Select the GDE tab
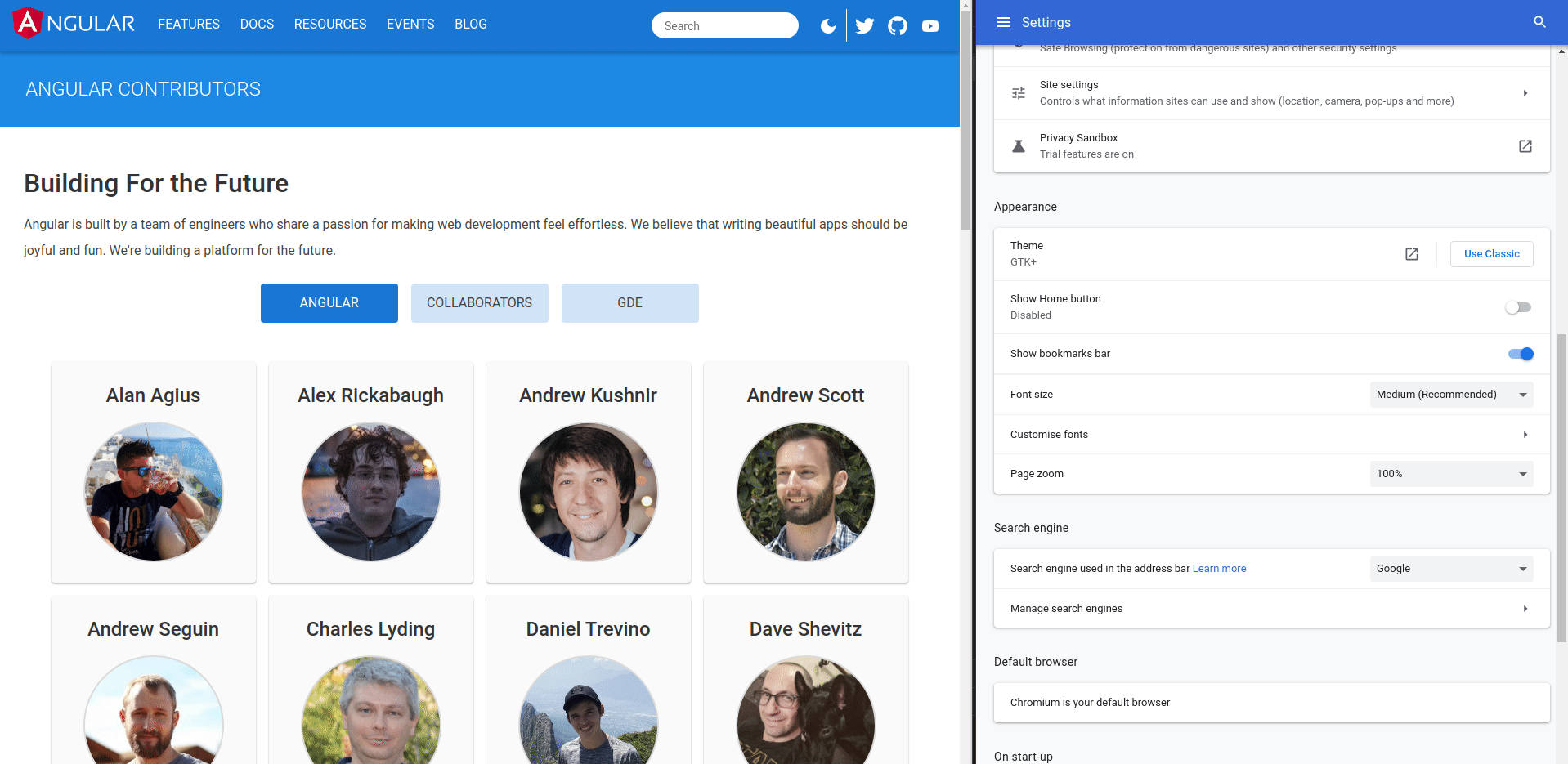This screenshot has height=764, width=1568. pyautogui.click(x=630, y=303)
